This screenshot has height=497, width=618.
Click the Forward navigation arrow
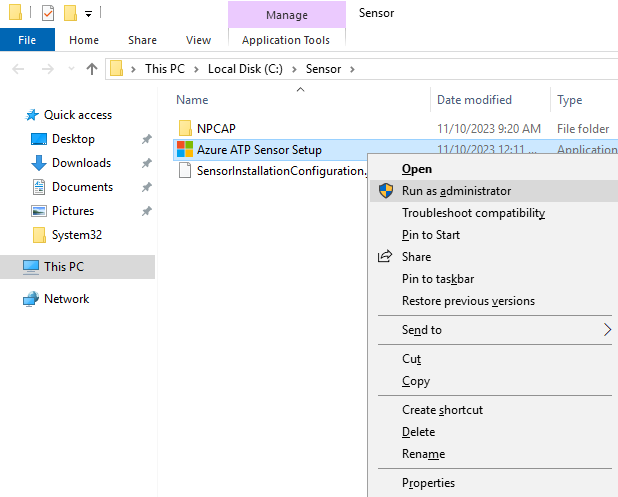click(48, 69)
